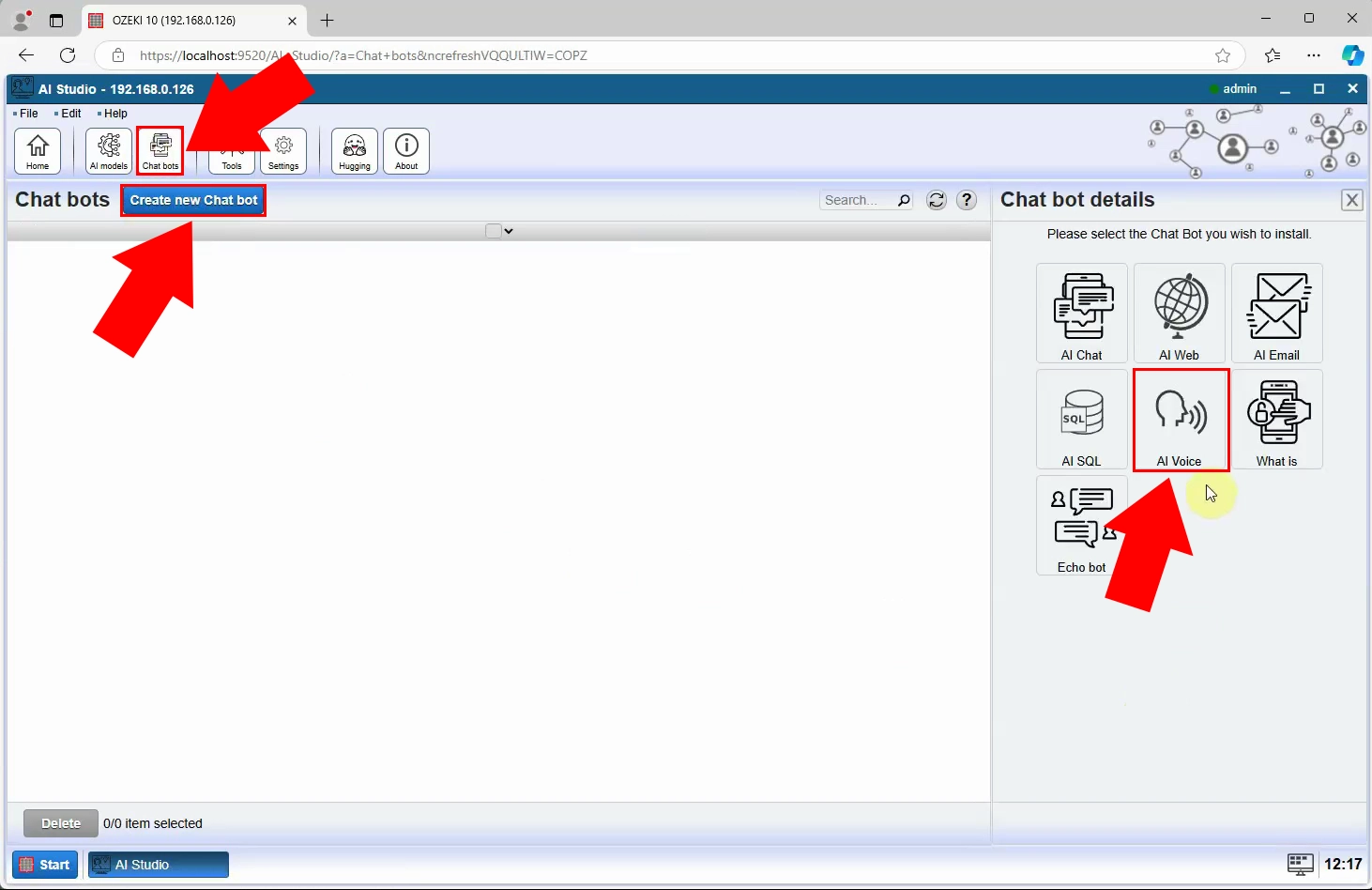Click the browser back arrow
The width and height of the screenshot is (1372, 890).
click(x=26, y=55)
